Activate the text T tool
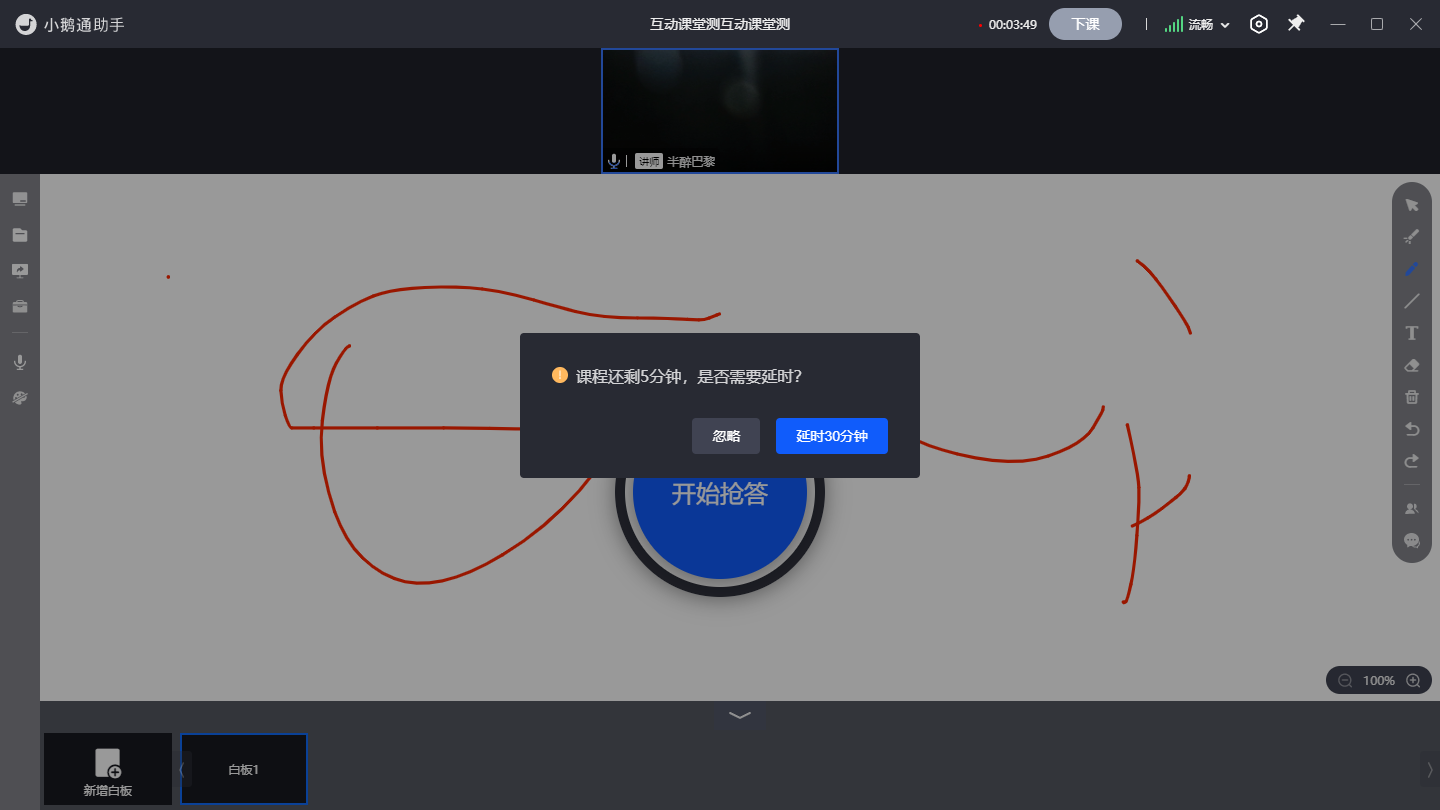Image resolution: width=1440 pixels, height=810 pixels. [1412, 333]
